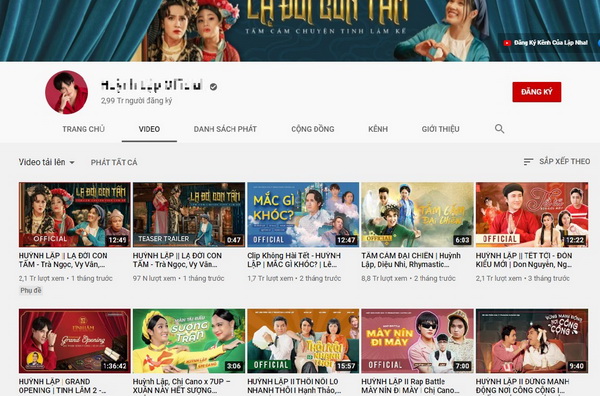The width and height of the screenshot is (600, 396).
Task: Click the 2,1 Tr lượt xem • 3 tháng trước text
Action: (x=523, y=278)
